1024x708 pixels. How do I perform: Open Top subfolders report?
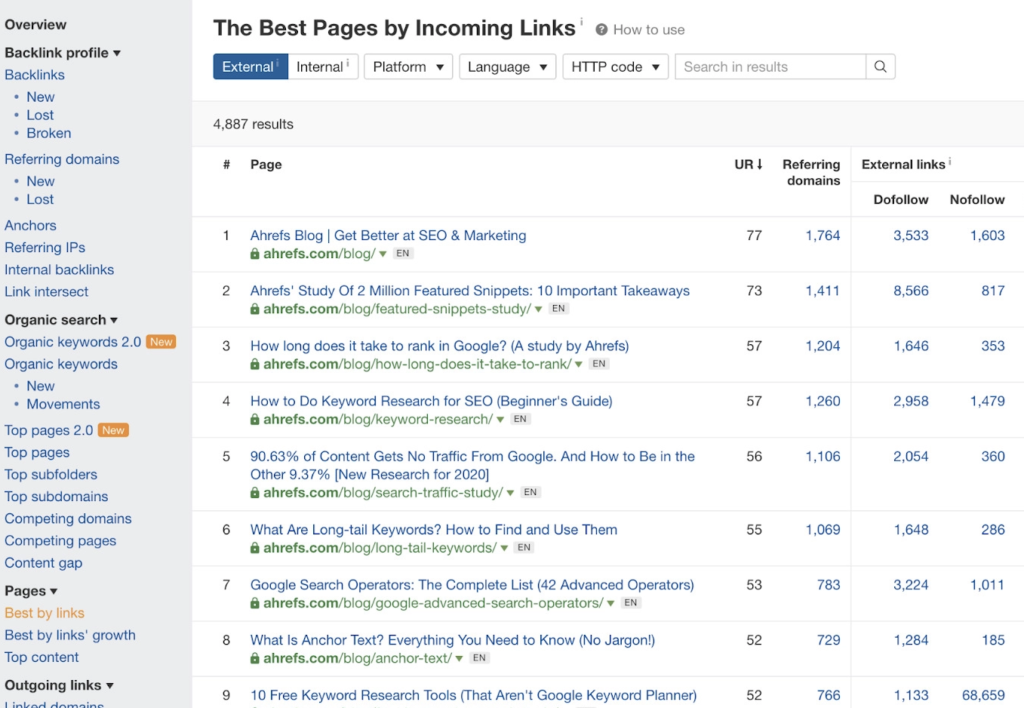[x=51, y=475]
